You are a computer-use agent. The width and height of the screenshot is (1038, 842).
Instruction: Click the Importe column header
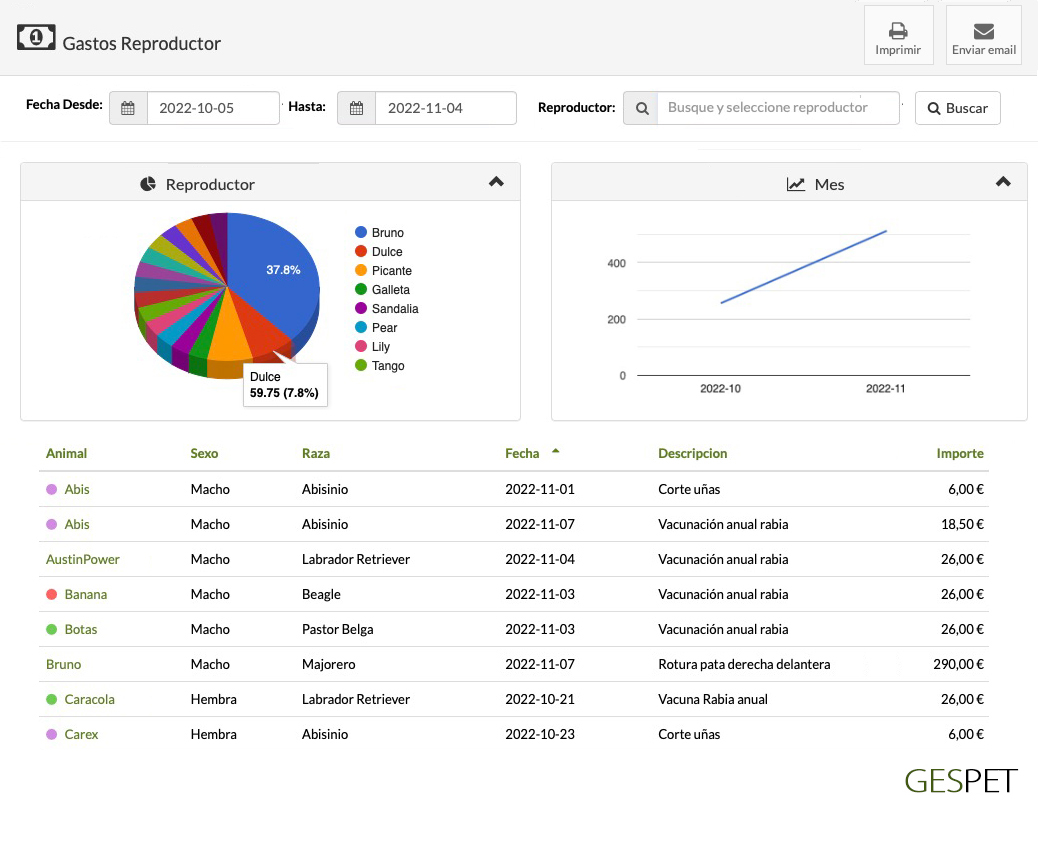pos(959,453)
